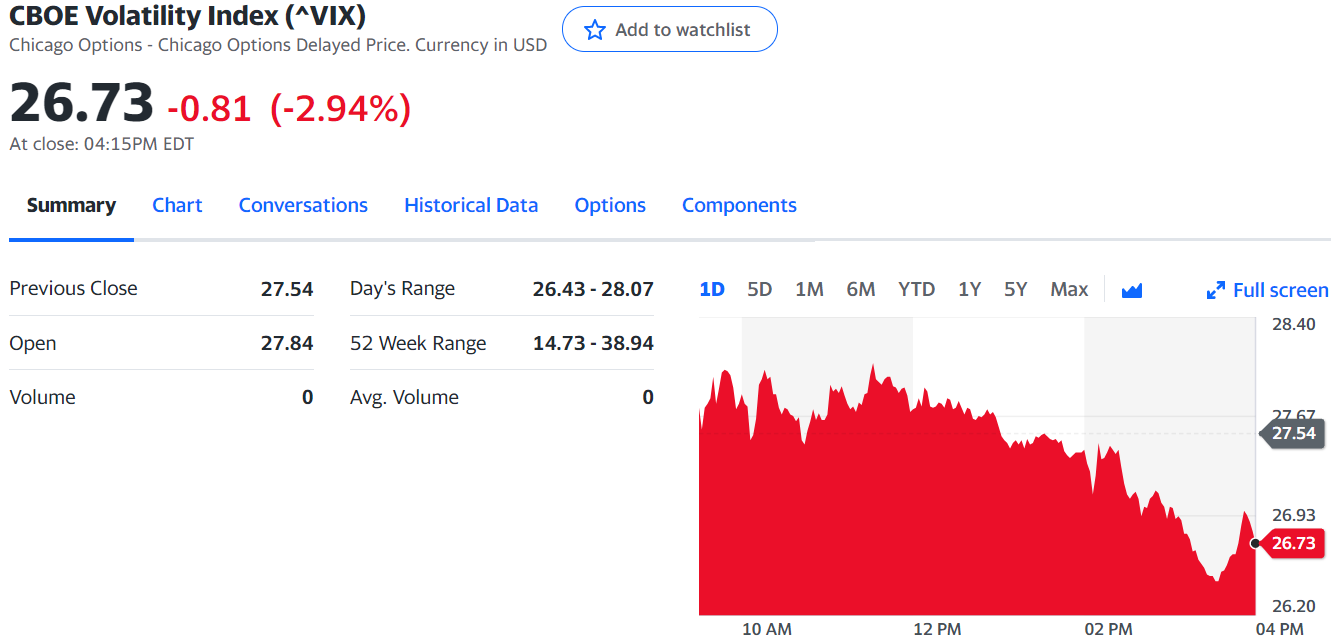Screen dimensions: 1331x640
Task: Click the large 26.73 current price
Action: (82, 103)
